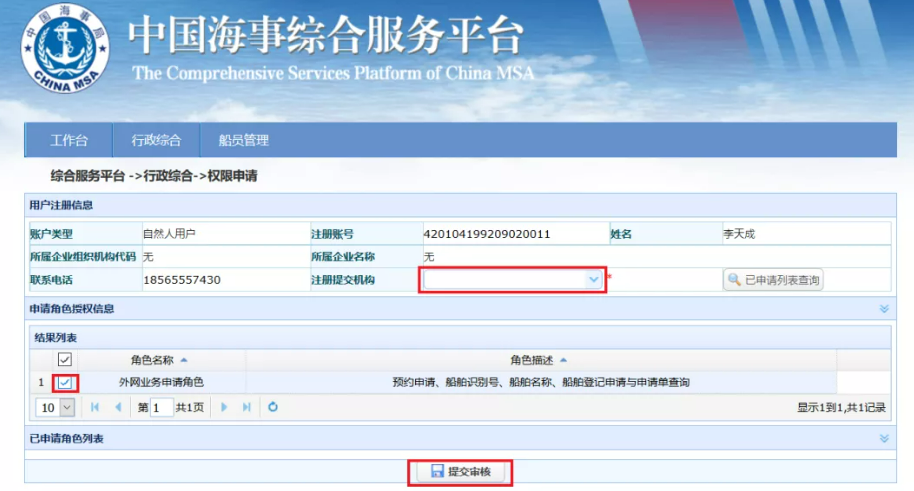This screenshot has height=491, width=914.
Task: Refresh the result list icon
Action: (x=273, y=407)
